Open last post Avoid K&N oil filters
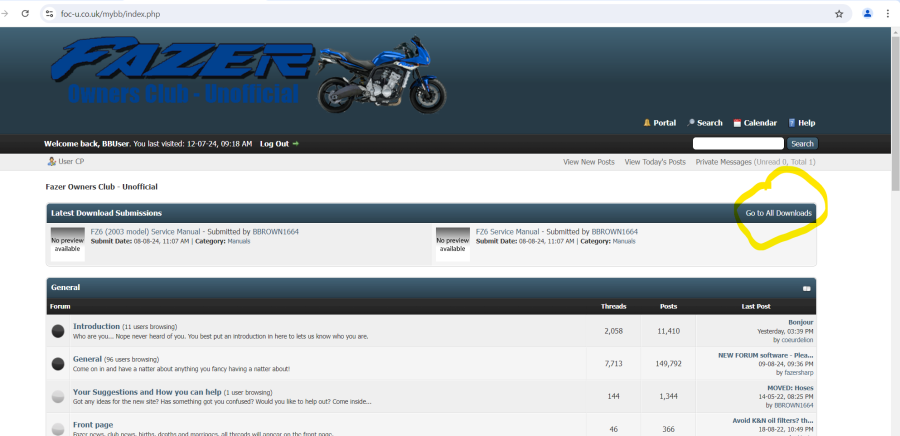 [773, 421]
